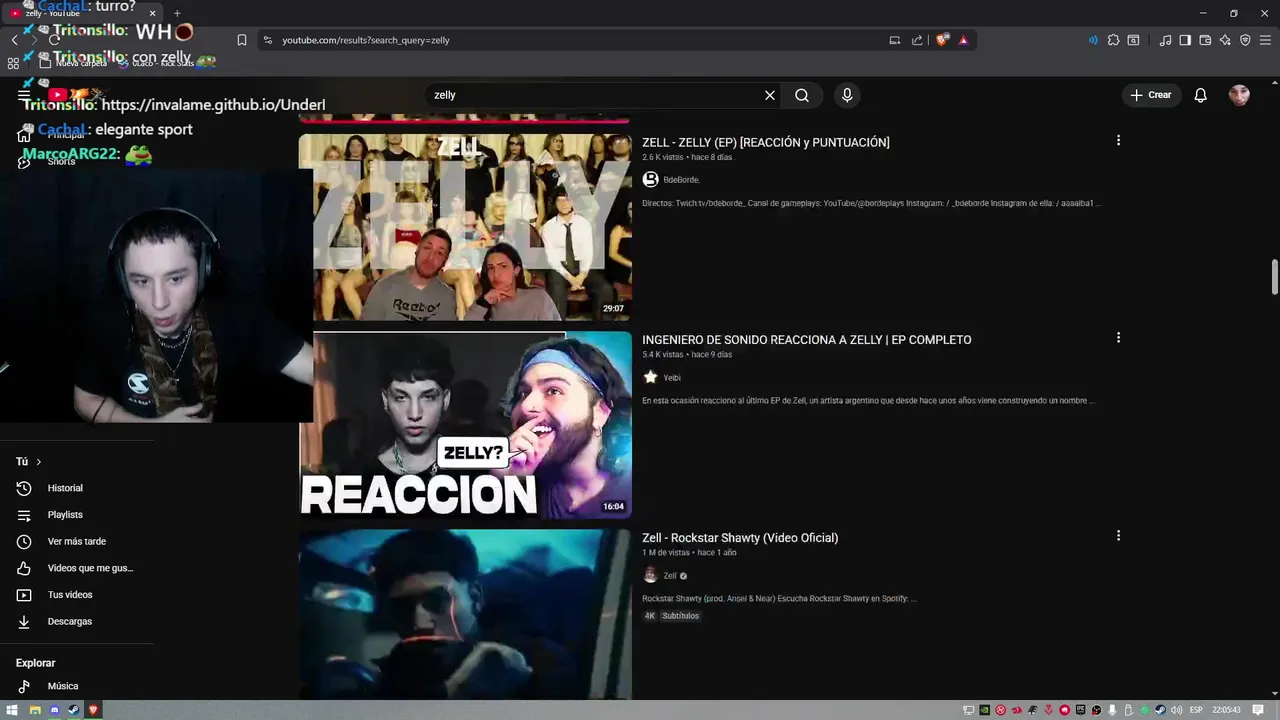This screenshot has width=1280, height=720.
Task: Open more options for Rockstar Shawty video
Action: [1118, 536]
